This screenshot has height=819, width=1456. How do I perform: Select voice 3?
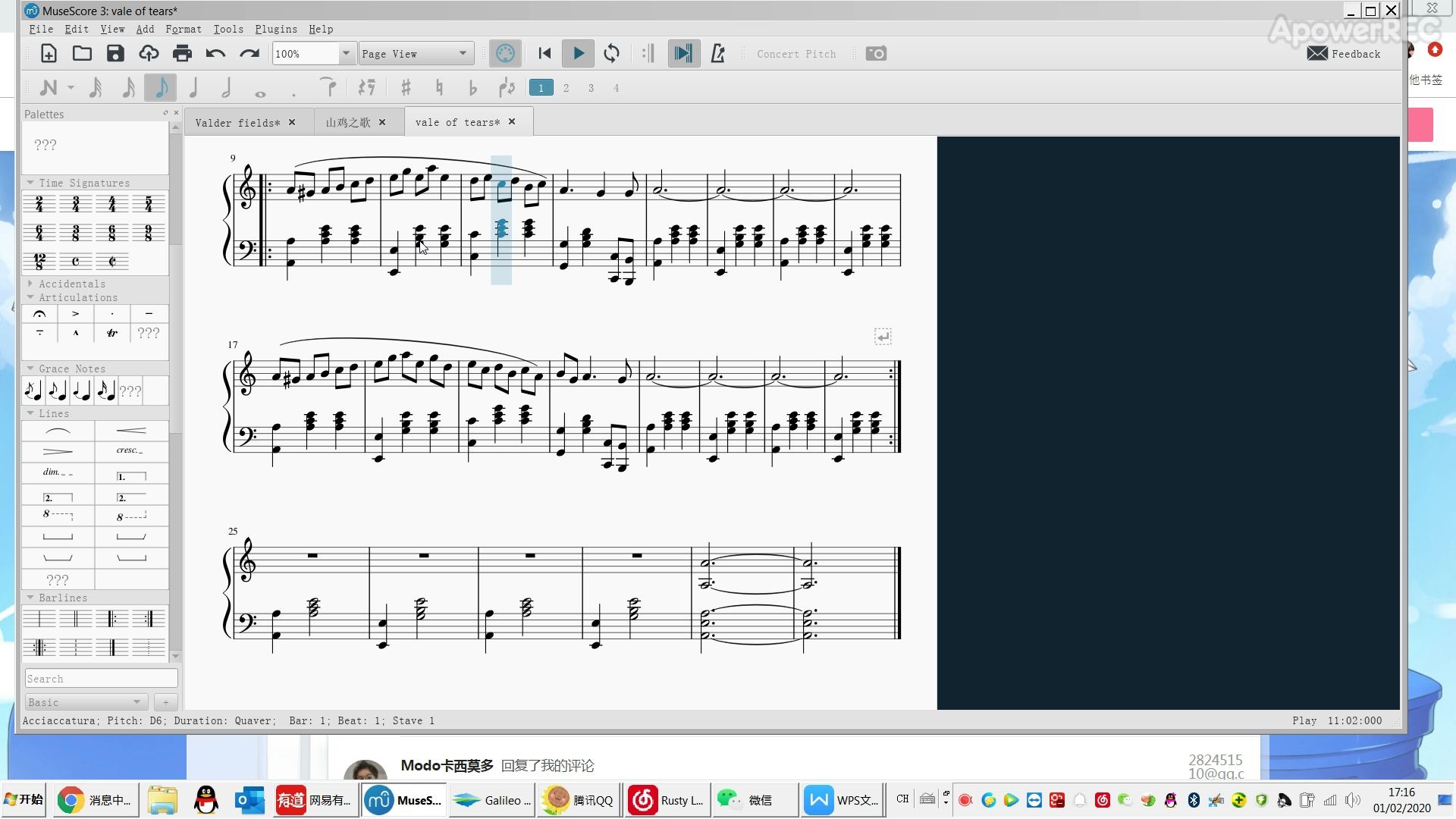point(591,88)
